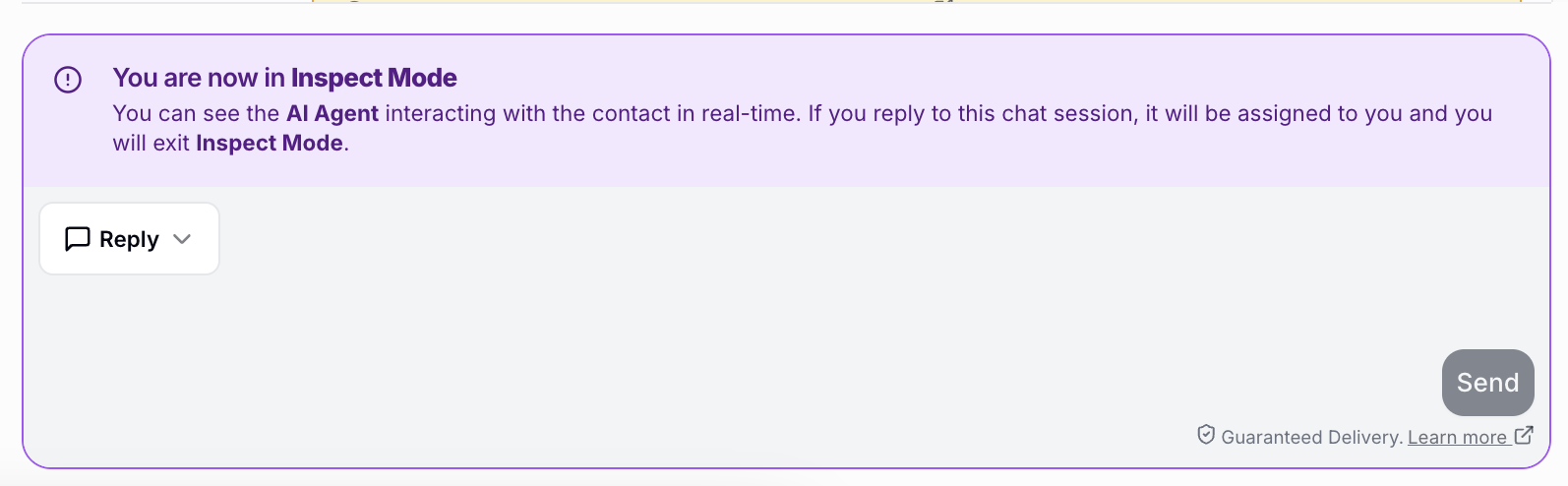This screenshot has width=1568, height=486.
Task: Click the "You can see the" opening text
Action: [197, 114]
